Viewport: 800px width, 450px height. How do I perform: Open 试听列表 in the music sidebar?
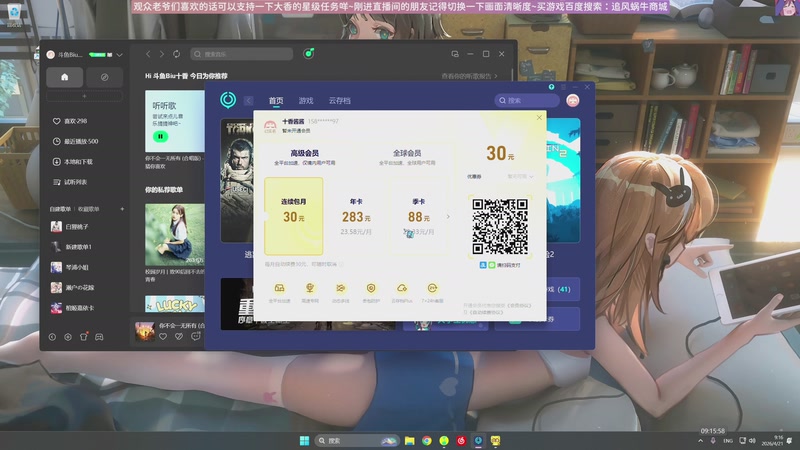pos(70,182)
